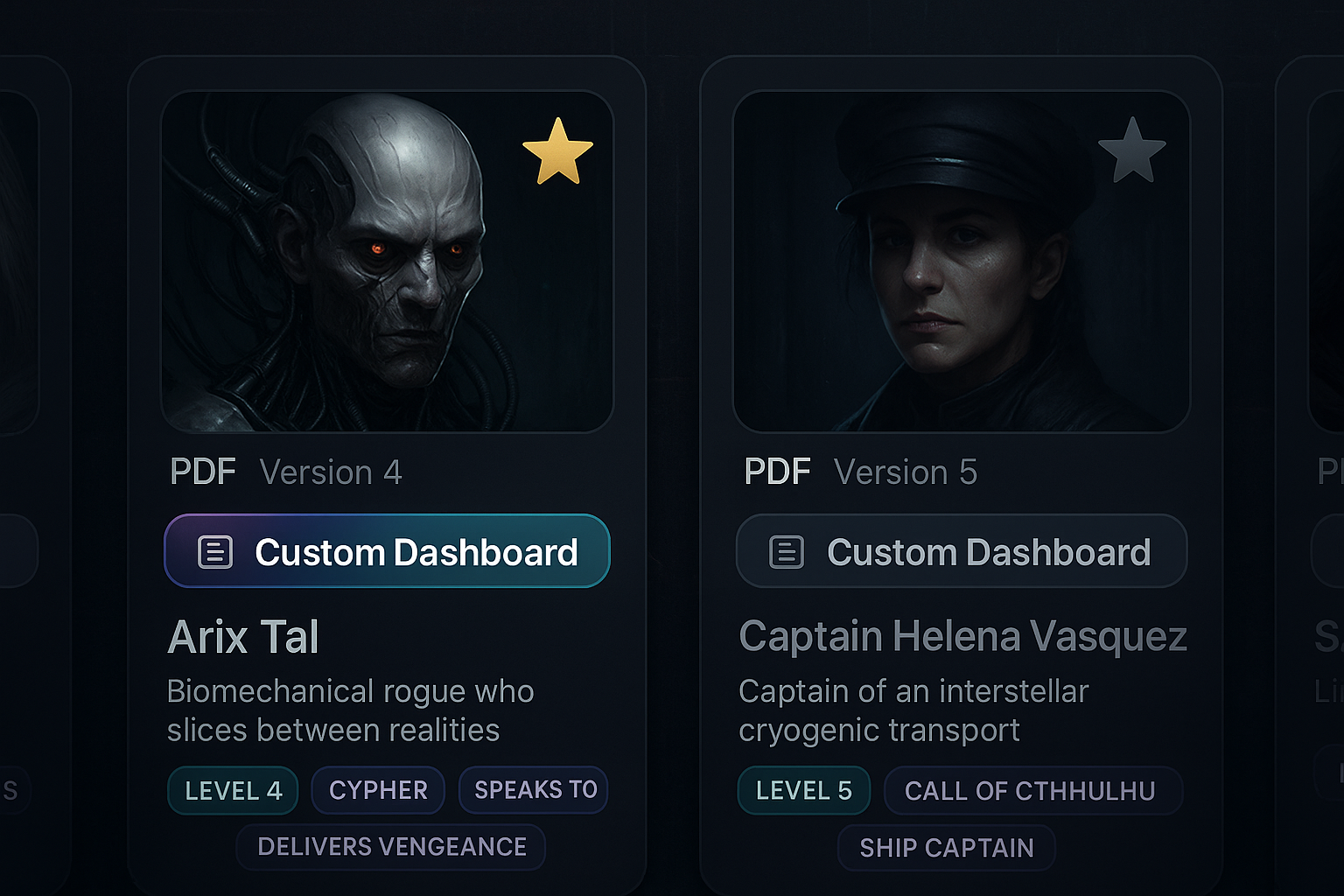Screen dimensions: 1344x896
Task: Unfavorite Arix Tal using the gold star
Action: click(557, 152)
